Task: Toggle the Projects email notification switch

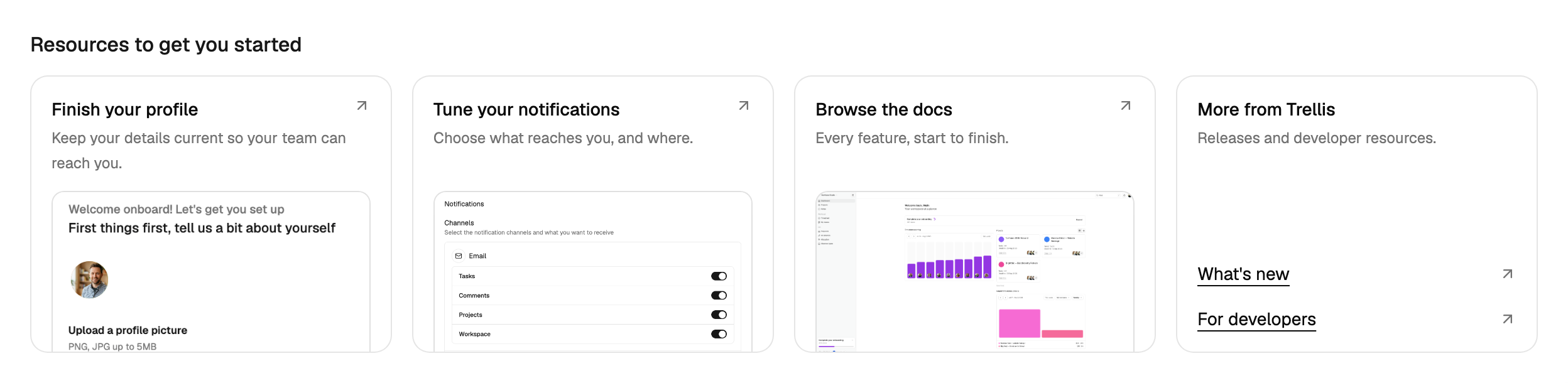Action: coord(719,315)
